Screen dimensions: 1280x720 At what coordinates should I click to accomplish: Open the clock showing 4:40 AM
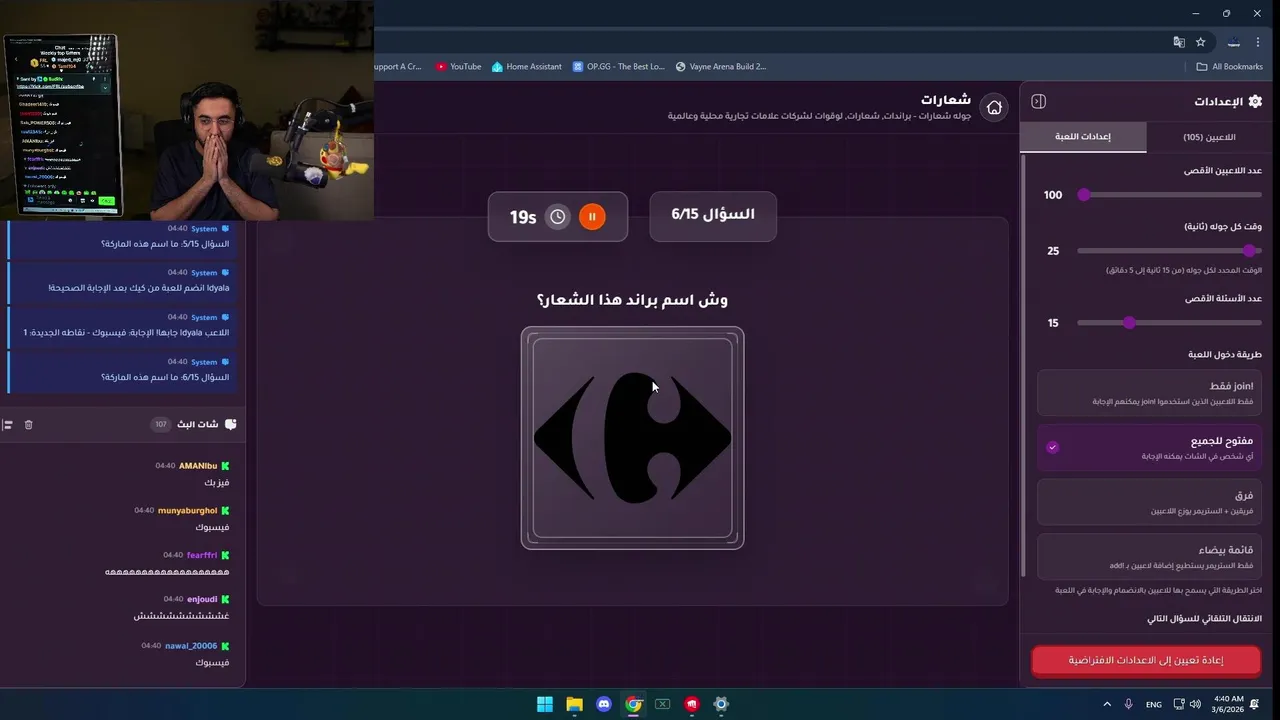tap(1229, 704)
